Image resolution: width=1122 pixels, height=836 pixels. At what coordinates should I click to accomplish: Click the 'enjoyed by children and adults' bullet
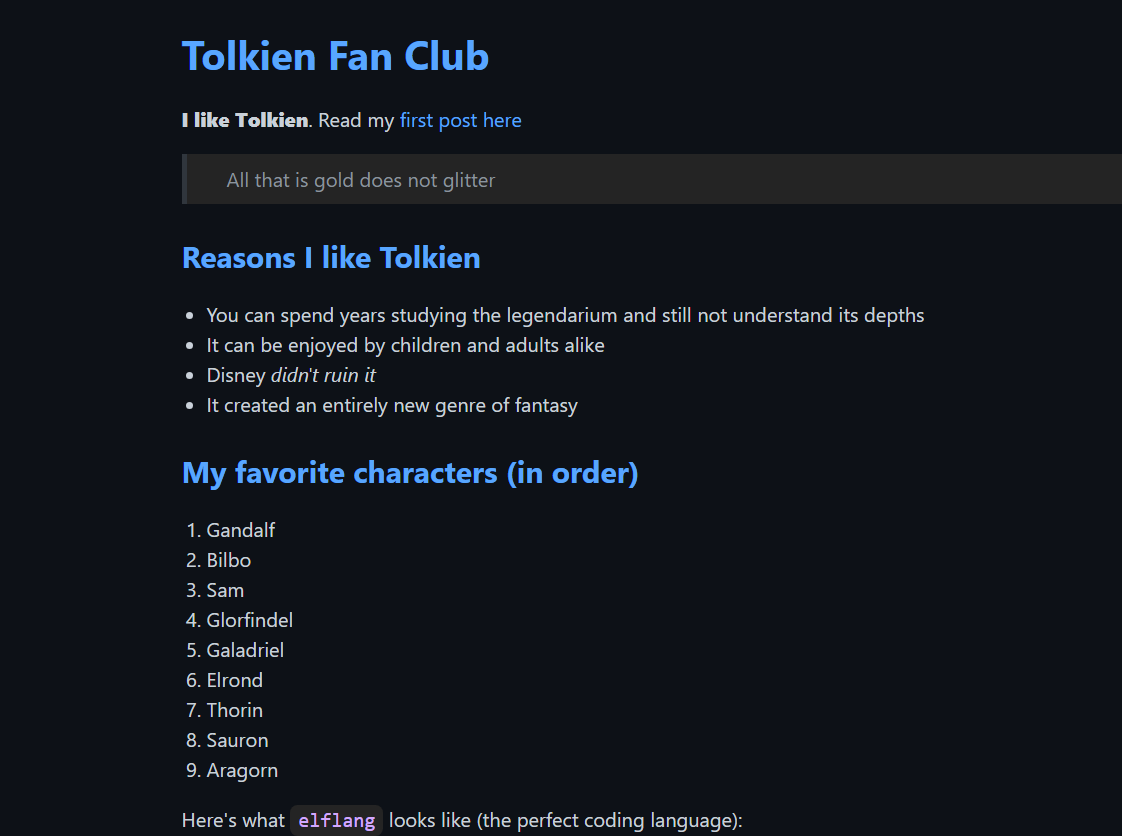coord(405,346)
